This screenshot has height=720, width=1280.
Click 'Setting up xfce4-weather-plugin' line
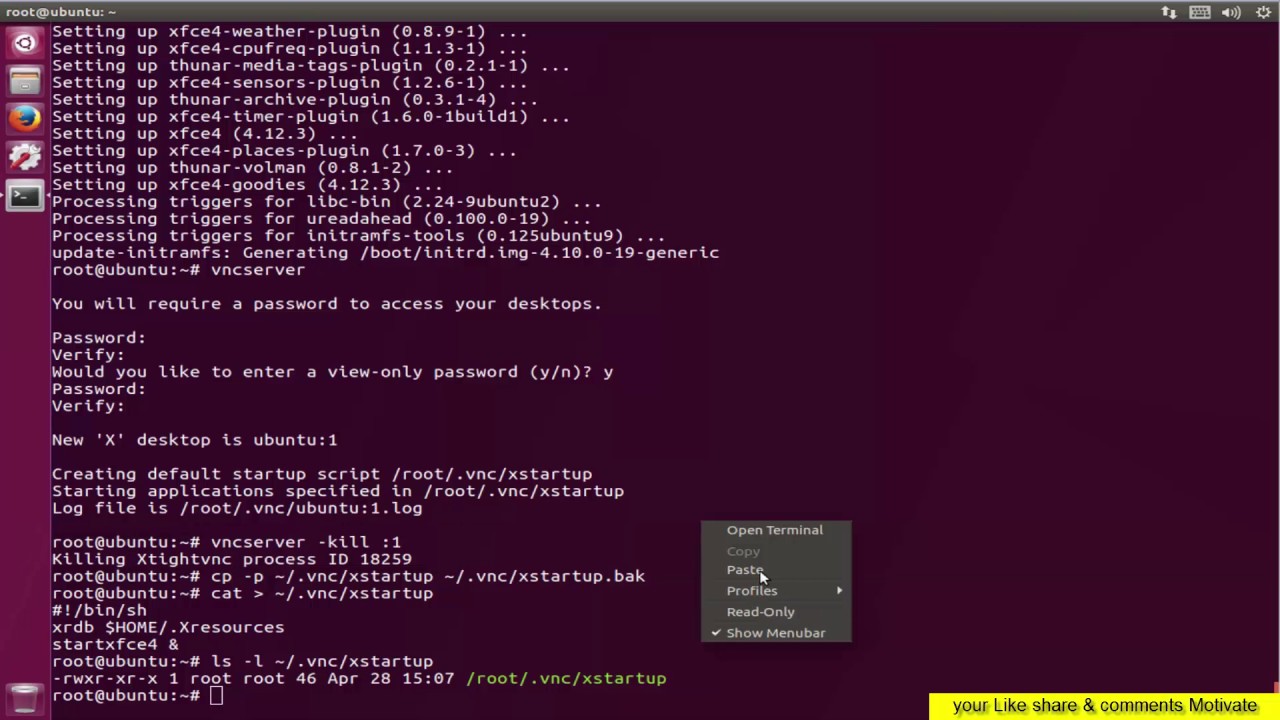290,32
